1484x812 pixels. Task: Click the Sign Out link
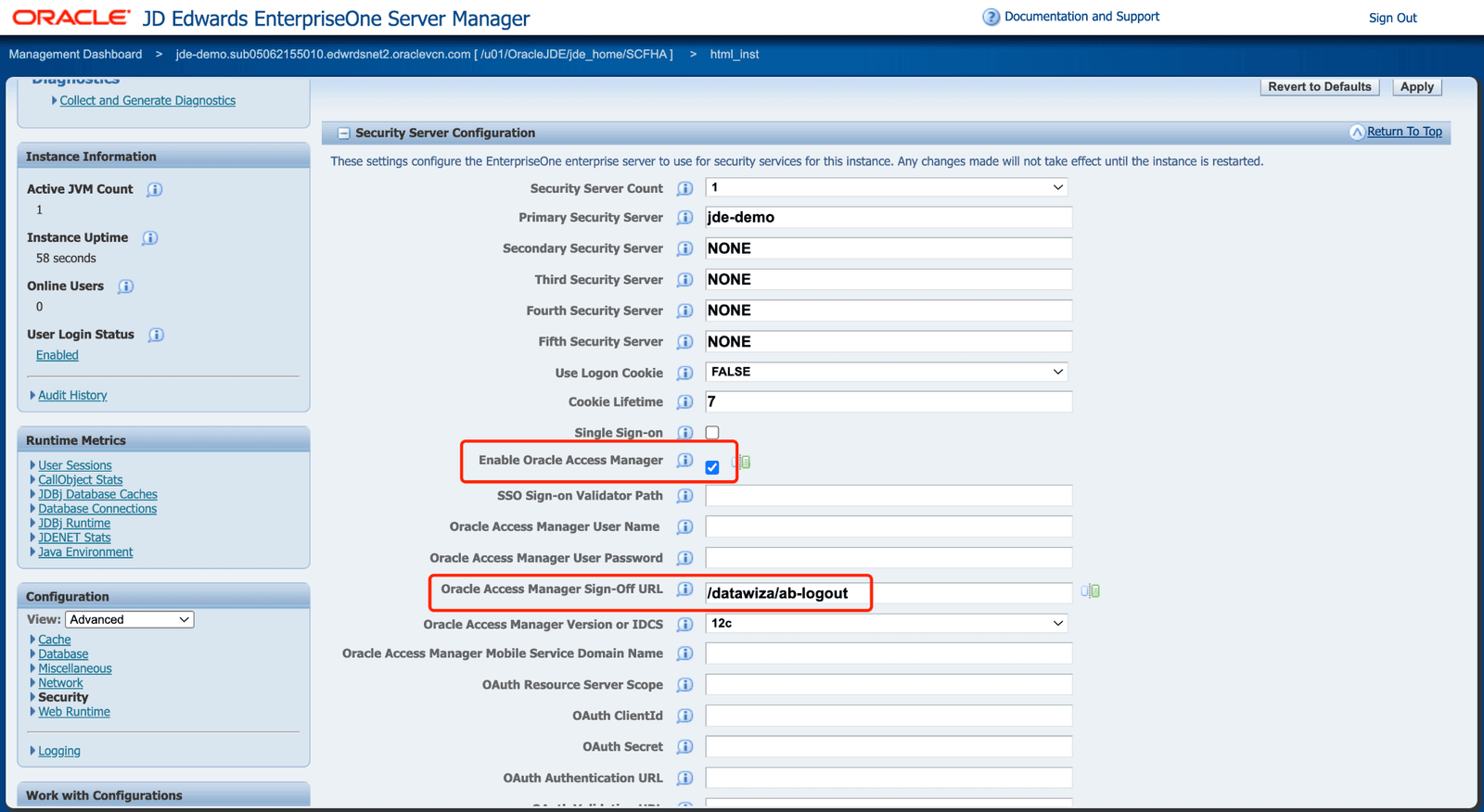(x=1392, y=18)
